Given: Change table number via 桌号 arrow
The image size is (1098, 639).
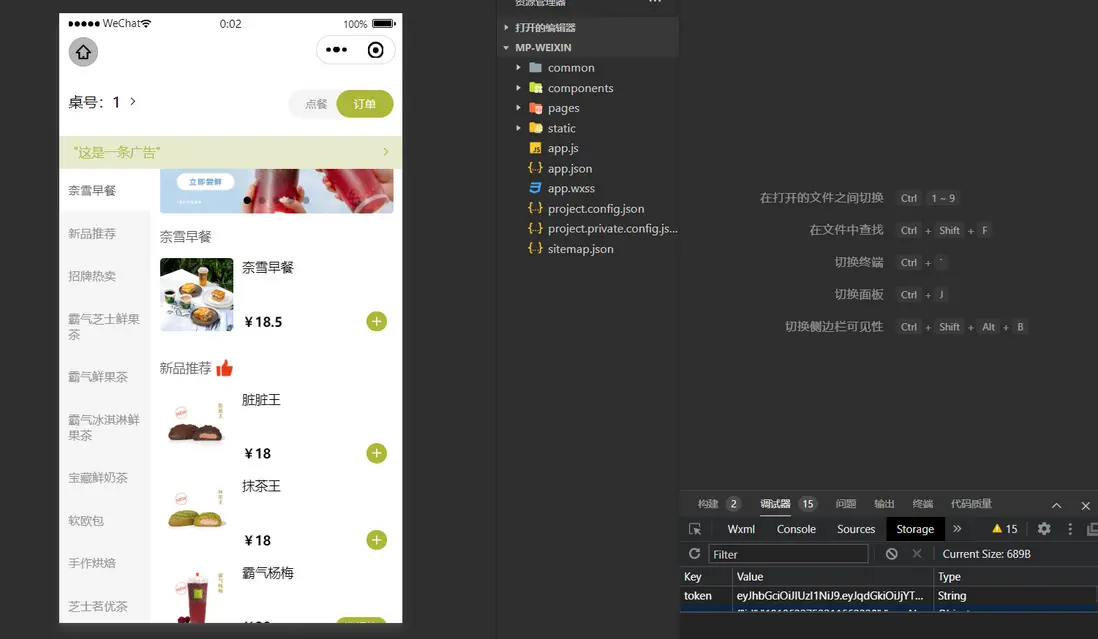Looking at the screenshot, I should pos(133,101).
